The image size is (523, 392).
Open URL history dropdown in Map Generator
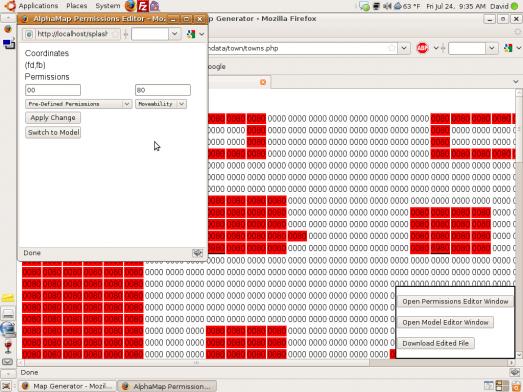tap(404, 48)
